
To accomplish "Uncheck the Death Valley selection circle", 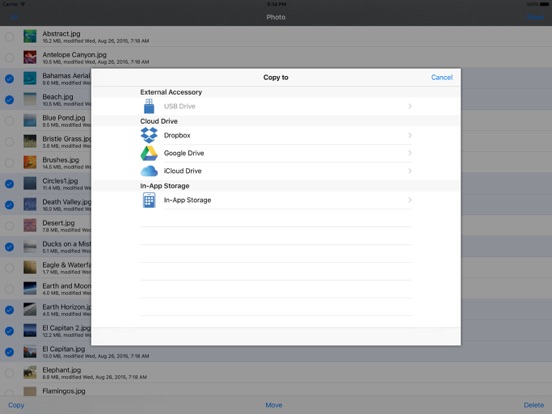I will (10, 205).
